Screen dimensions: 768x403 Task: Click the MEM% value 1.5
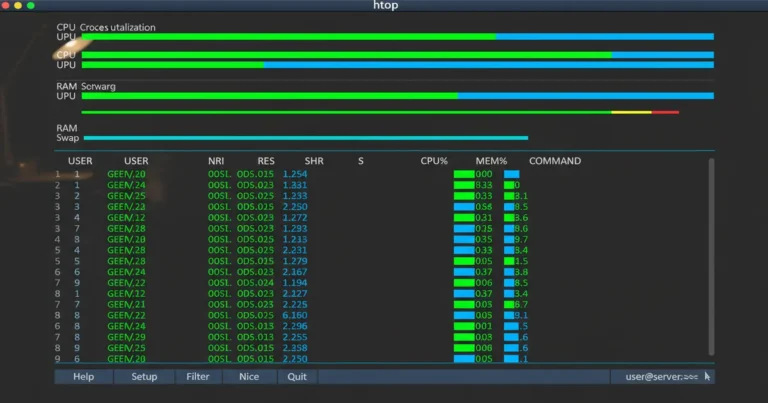(521, 261)
